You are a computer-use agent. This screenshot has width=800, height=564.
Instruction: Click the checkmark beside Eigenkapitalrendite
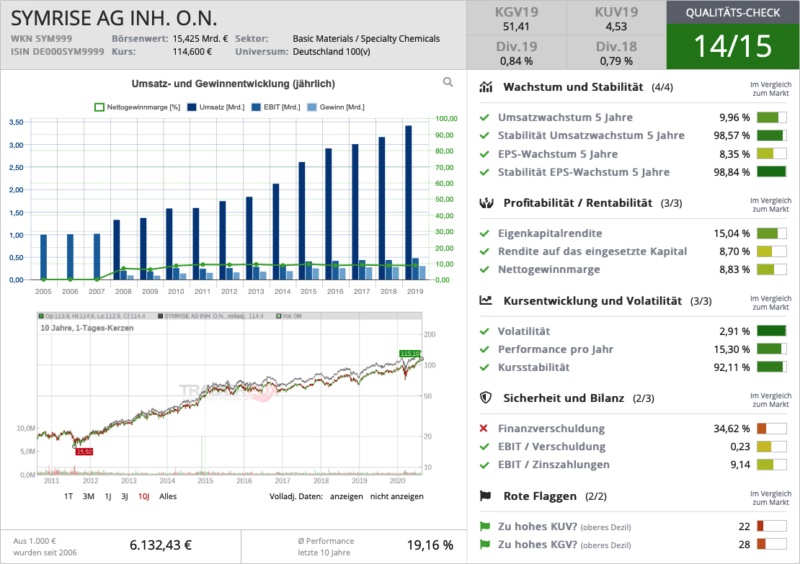tap(484, 233)
